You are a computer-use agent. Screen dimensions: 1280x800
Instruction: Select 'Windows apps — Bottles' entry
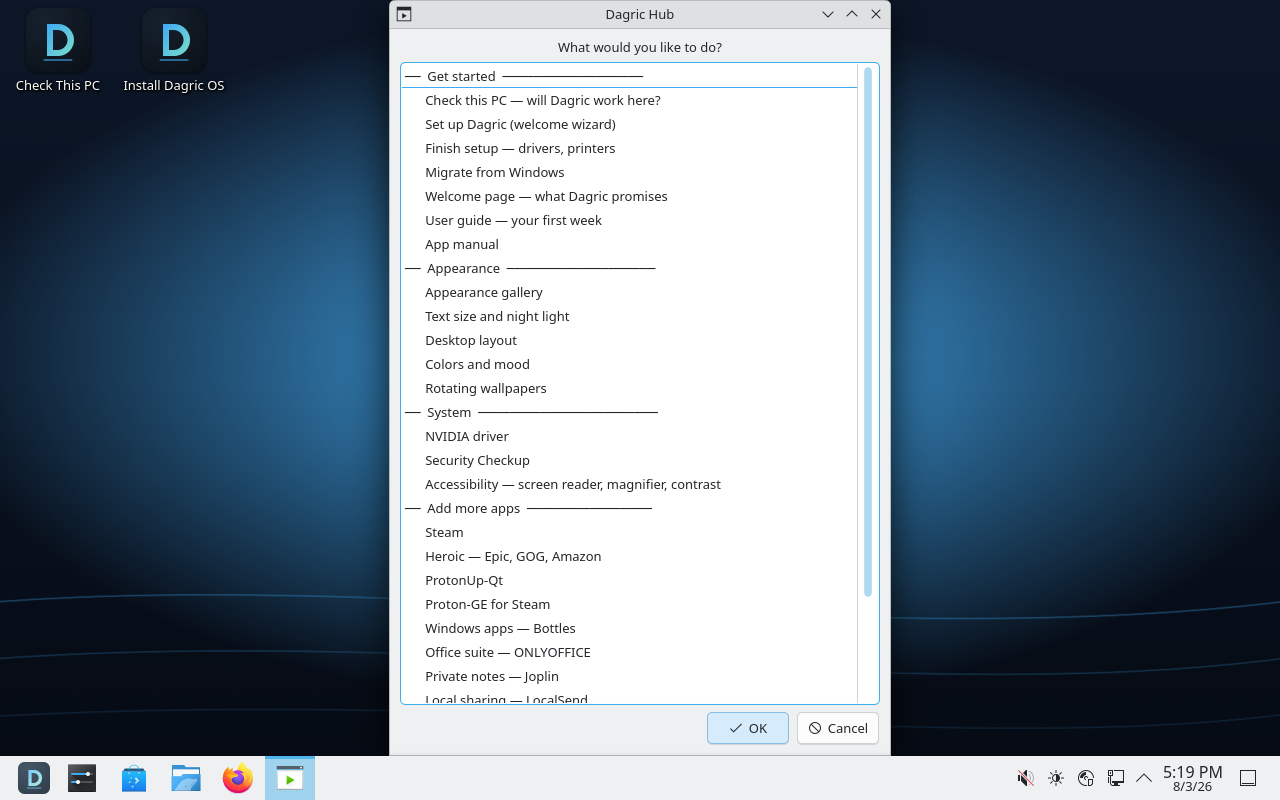(x=629, y=628)
